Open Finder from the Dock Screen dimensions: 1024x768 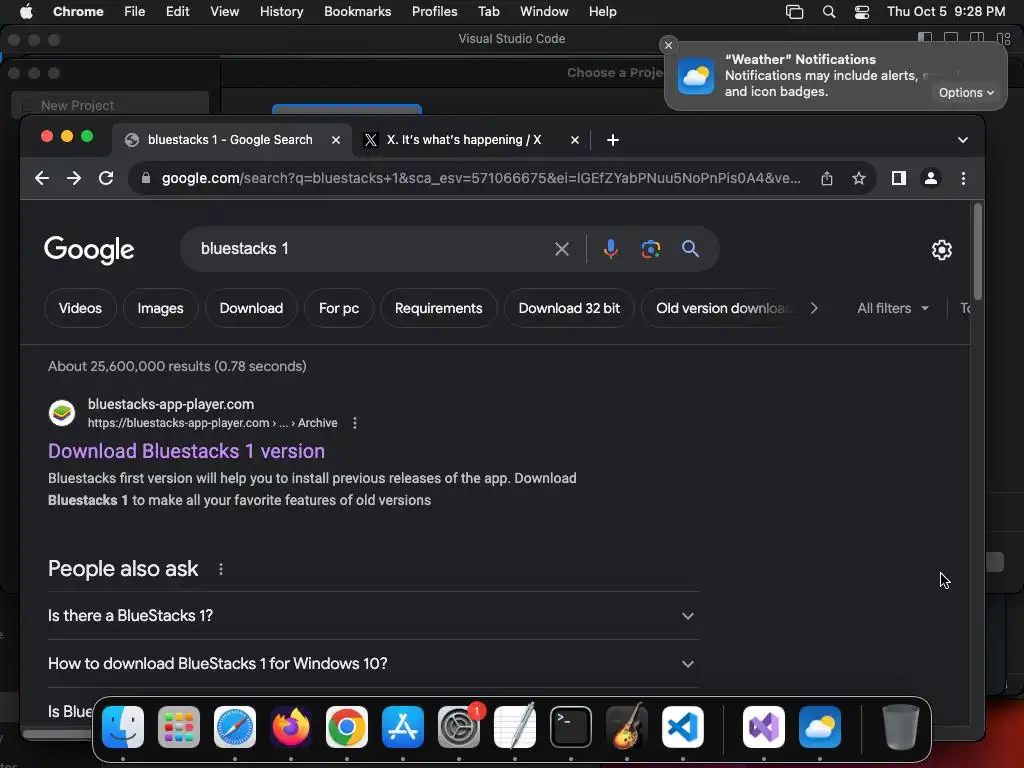[123, 727]
